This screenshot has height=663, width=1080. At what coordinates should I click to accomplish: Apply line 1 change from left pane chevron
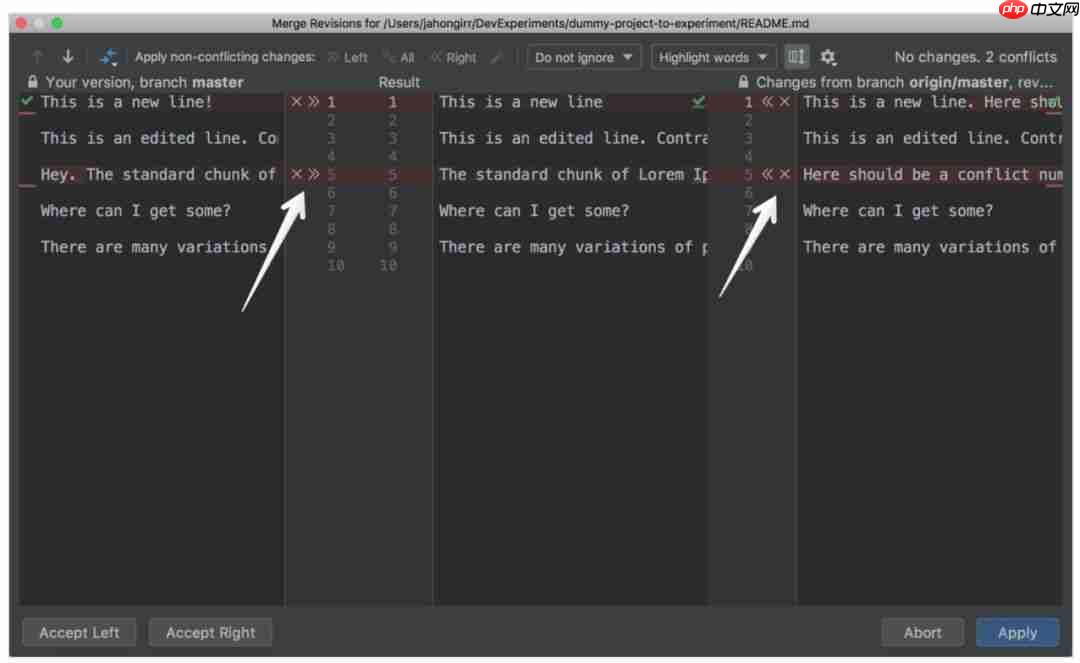311,101
